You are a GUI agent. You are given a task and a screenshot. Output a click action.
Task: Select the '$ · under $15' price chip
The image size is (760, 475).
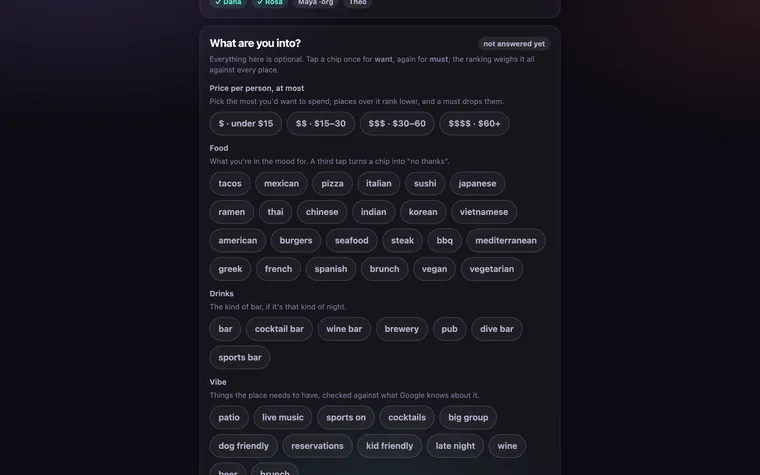pos(245,124)
